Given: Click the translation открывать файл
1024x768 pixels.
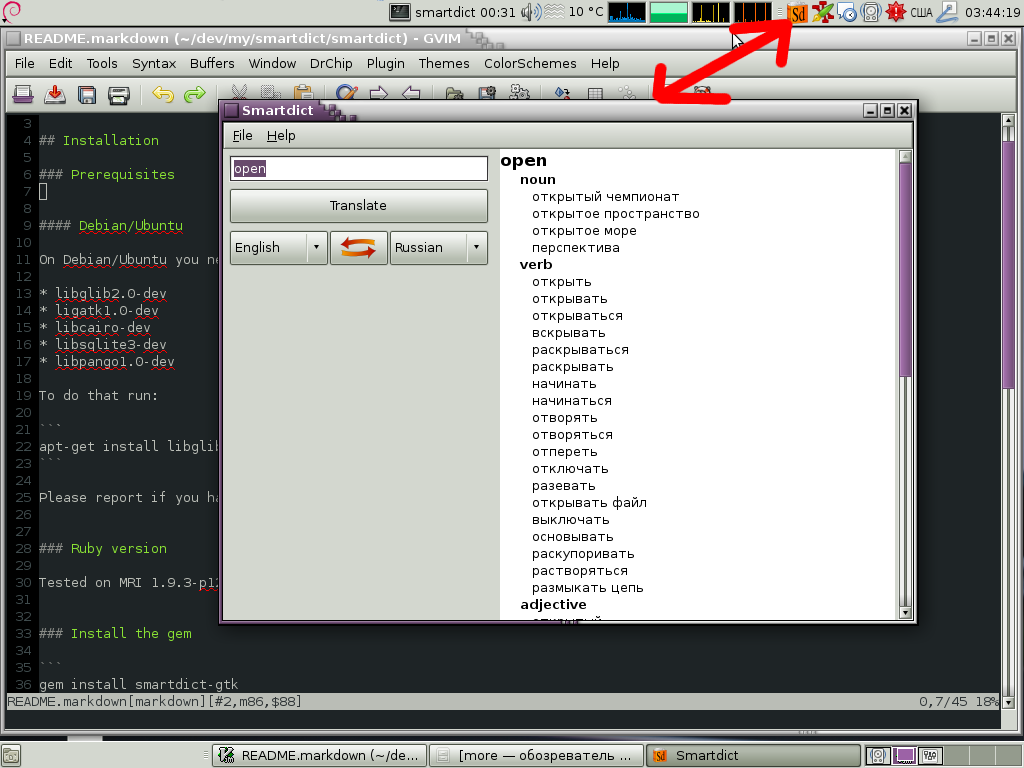Looking at the screenshot, I should (589, 503).
